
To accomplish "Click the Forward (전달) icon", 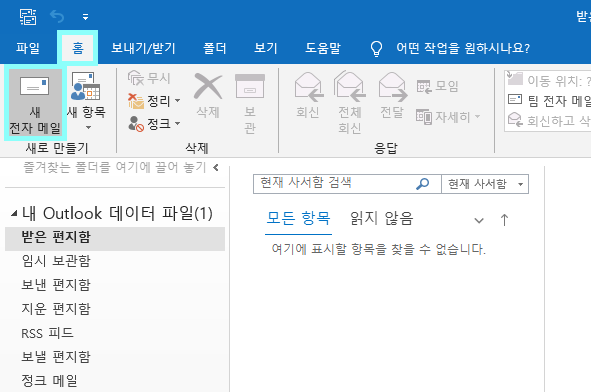I will [392, 87].
